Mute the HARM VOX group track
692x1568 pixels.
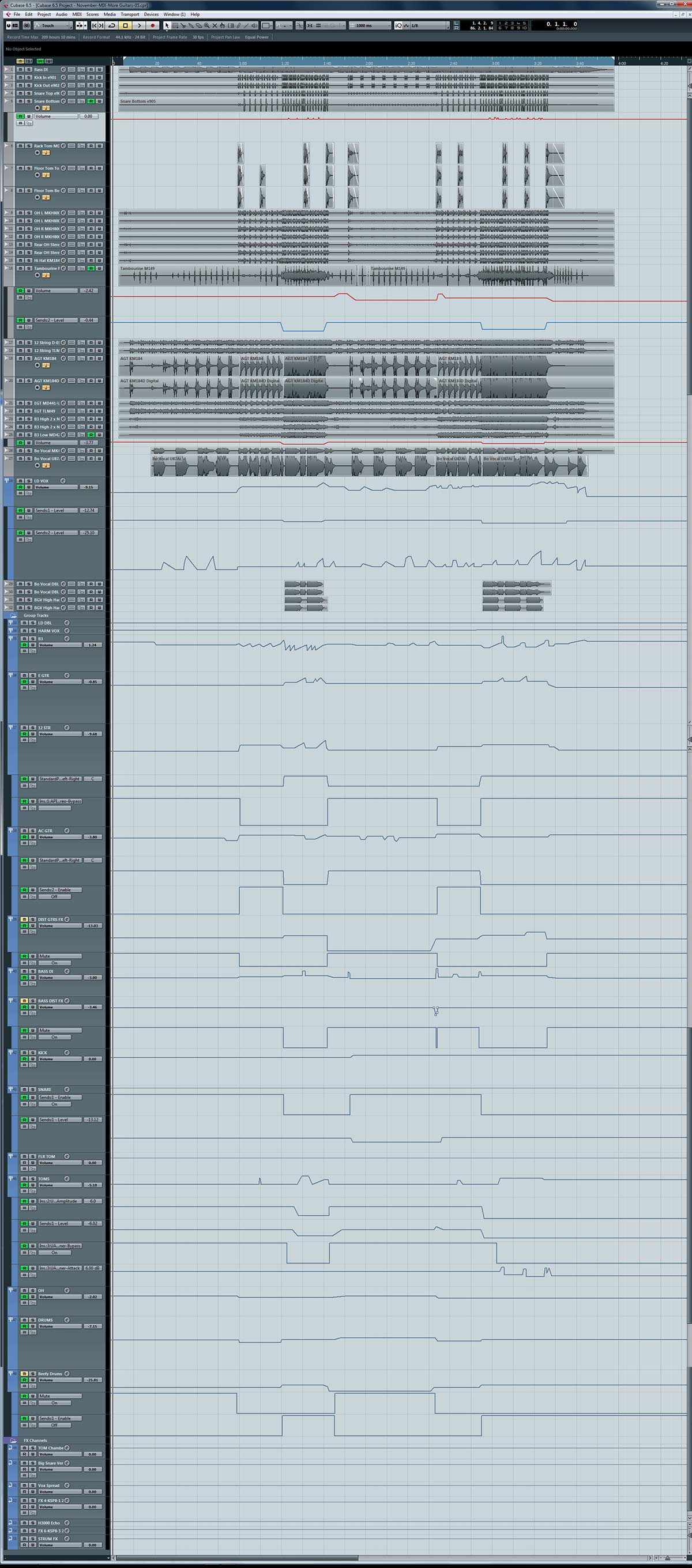coord(25,631)
